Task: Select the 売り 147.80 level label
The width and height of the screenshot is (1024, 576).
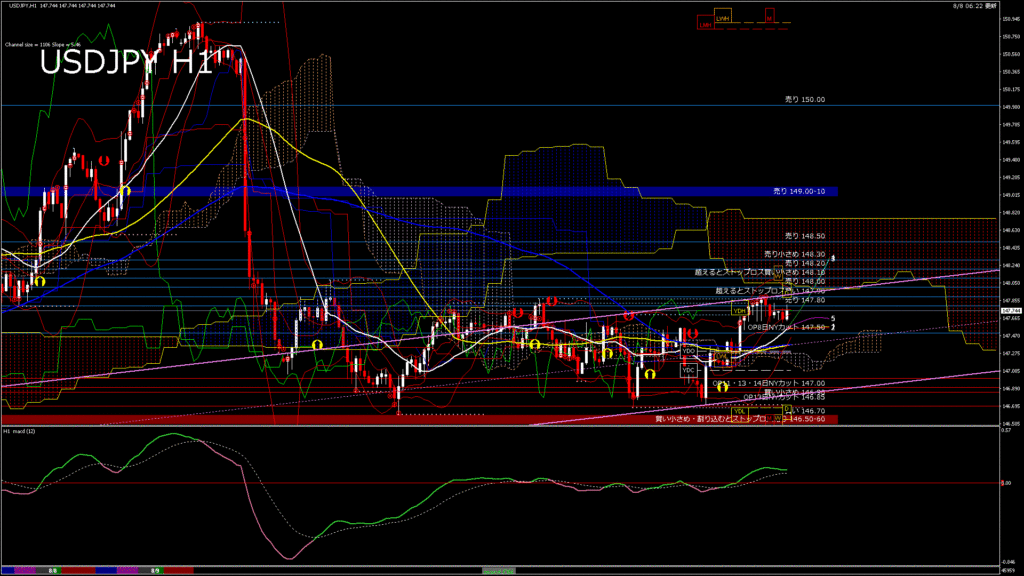Action: pos(805,300)
